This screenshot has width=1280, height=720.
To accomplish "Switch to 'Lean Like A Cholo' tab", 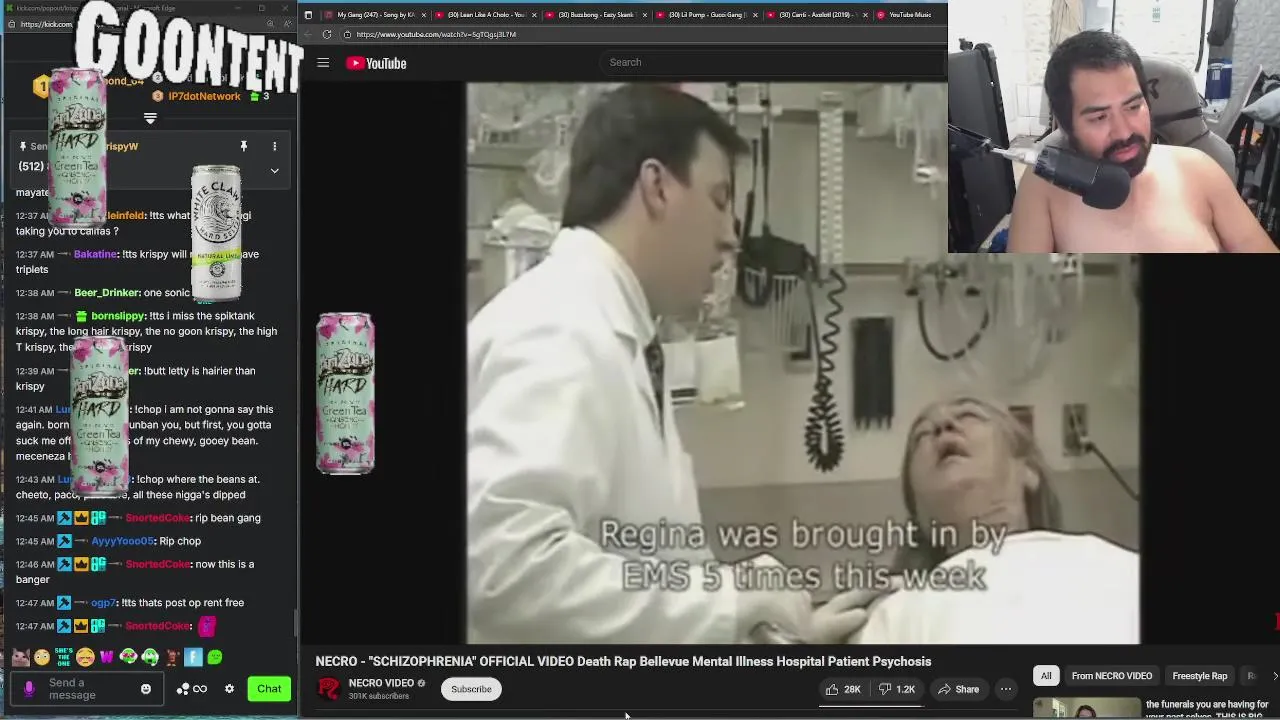I will pos(485,15).
